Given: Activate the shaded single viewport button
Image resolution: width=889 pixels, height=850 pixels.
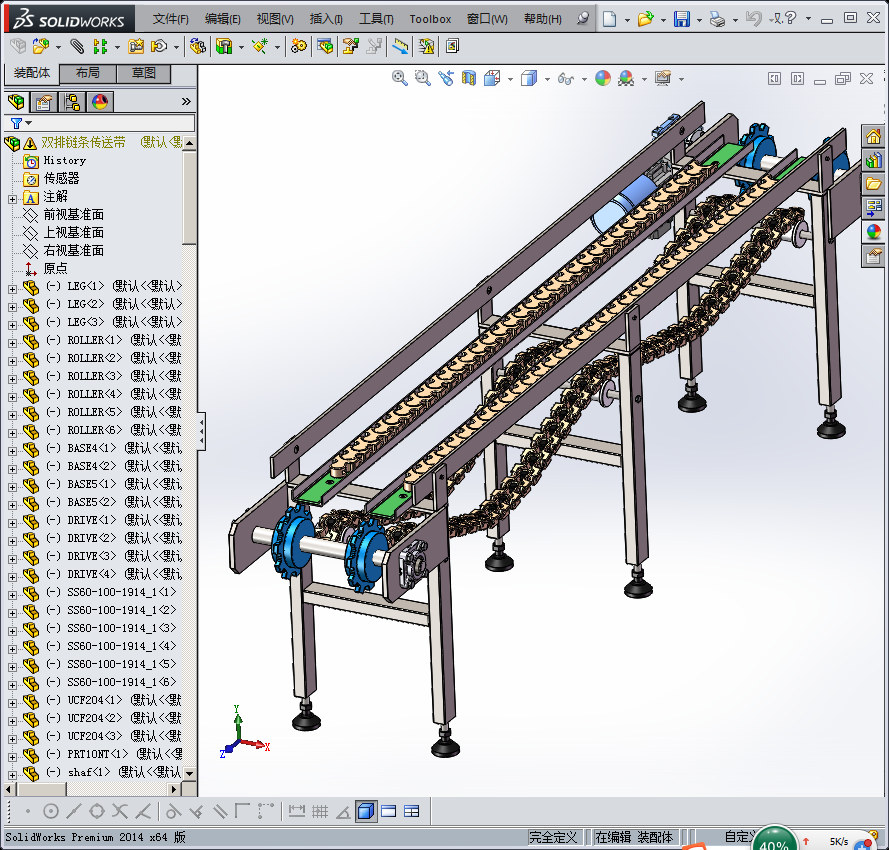Looking at the screenshot, I should click(x=366, y=811).
